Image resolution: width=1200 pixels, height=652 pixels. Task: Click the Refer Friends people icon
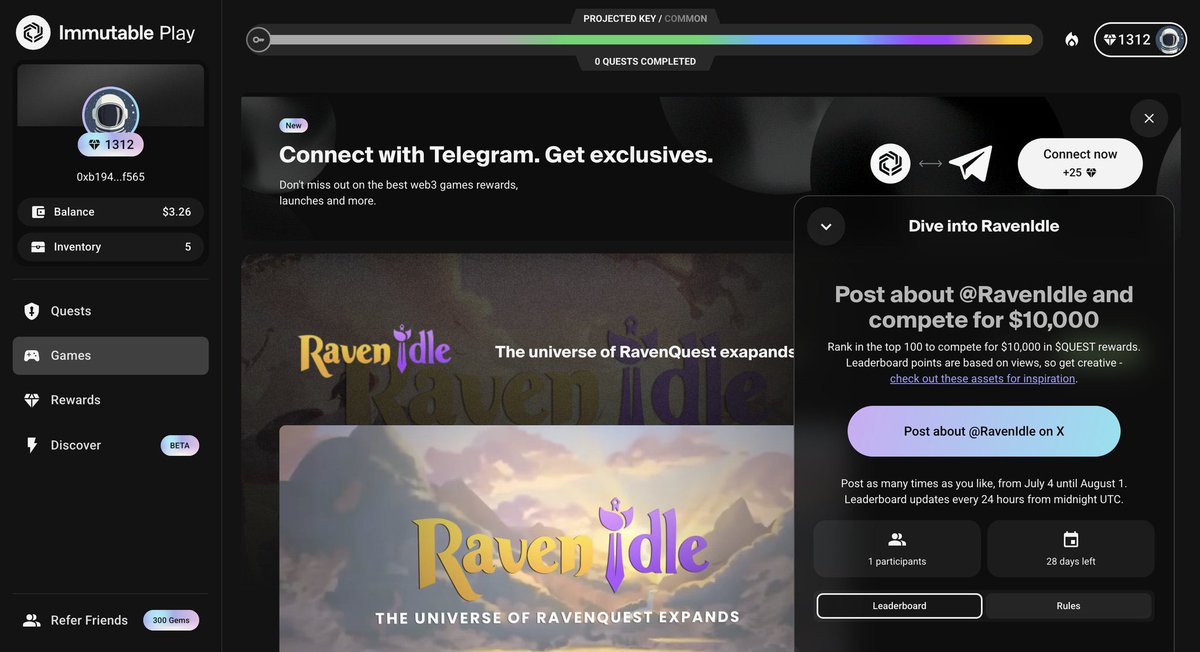32,620
